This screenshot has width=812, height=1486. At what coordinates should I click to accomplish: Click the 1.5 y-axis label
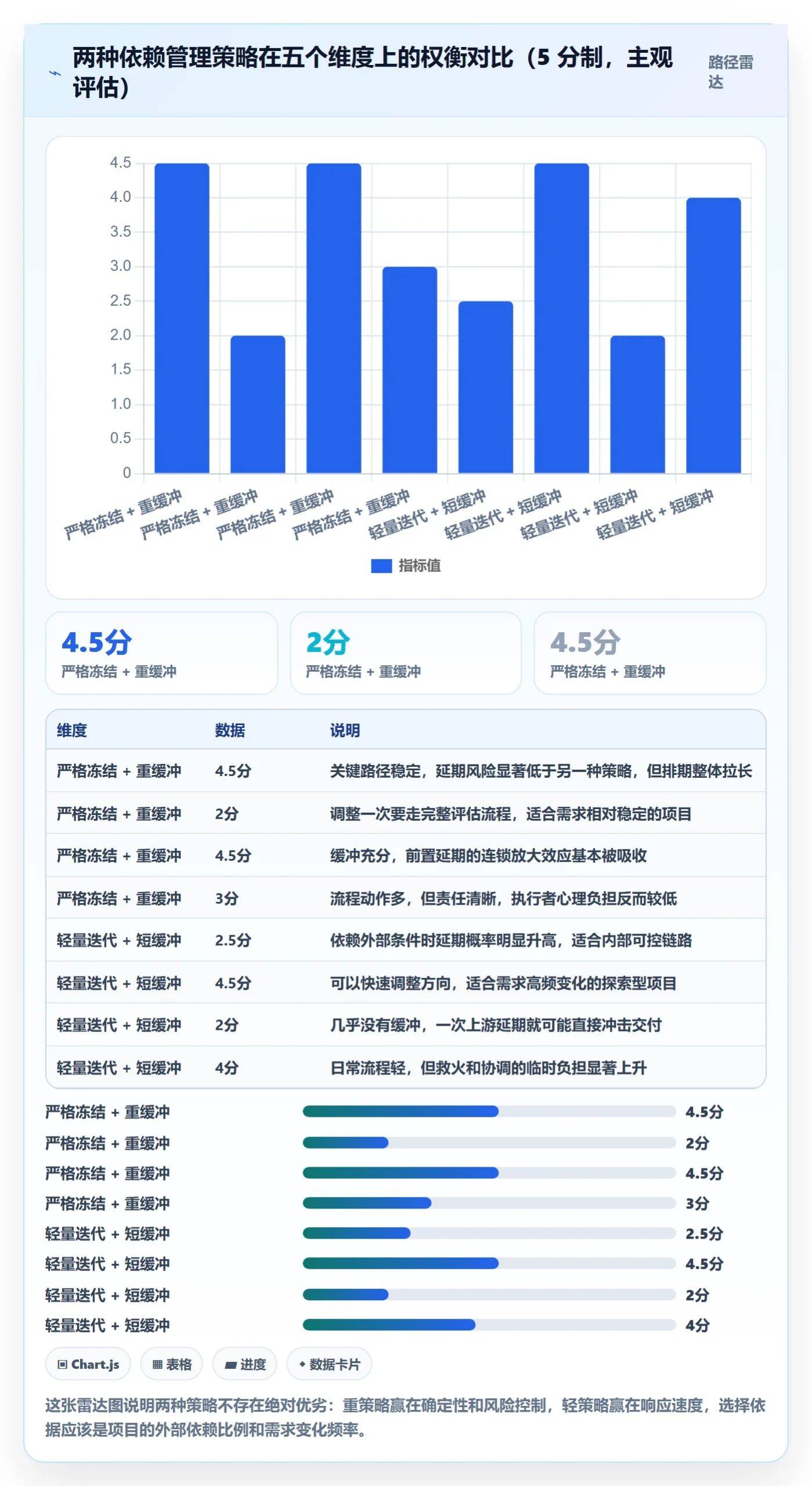[121, 369]
